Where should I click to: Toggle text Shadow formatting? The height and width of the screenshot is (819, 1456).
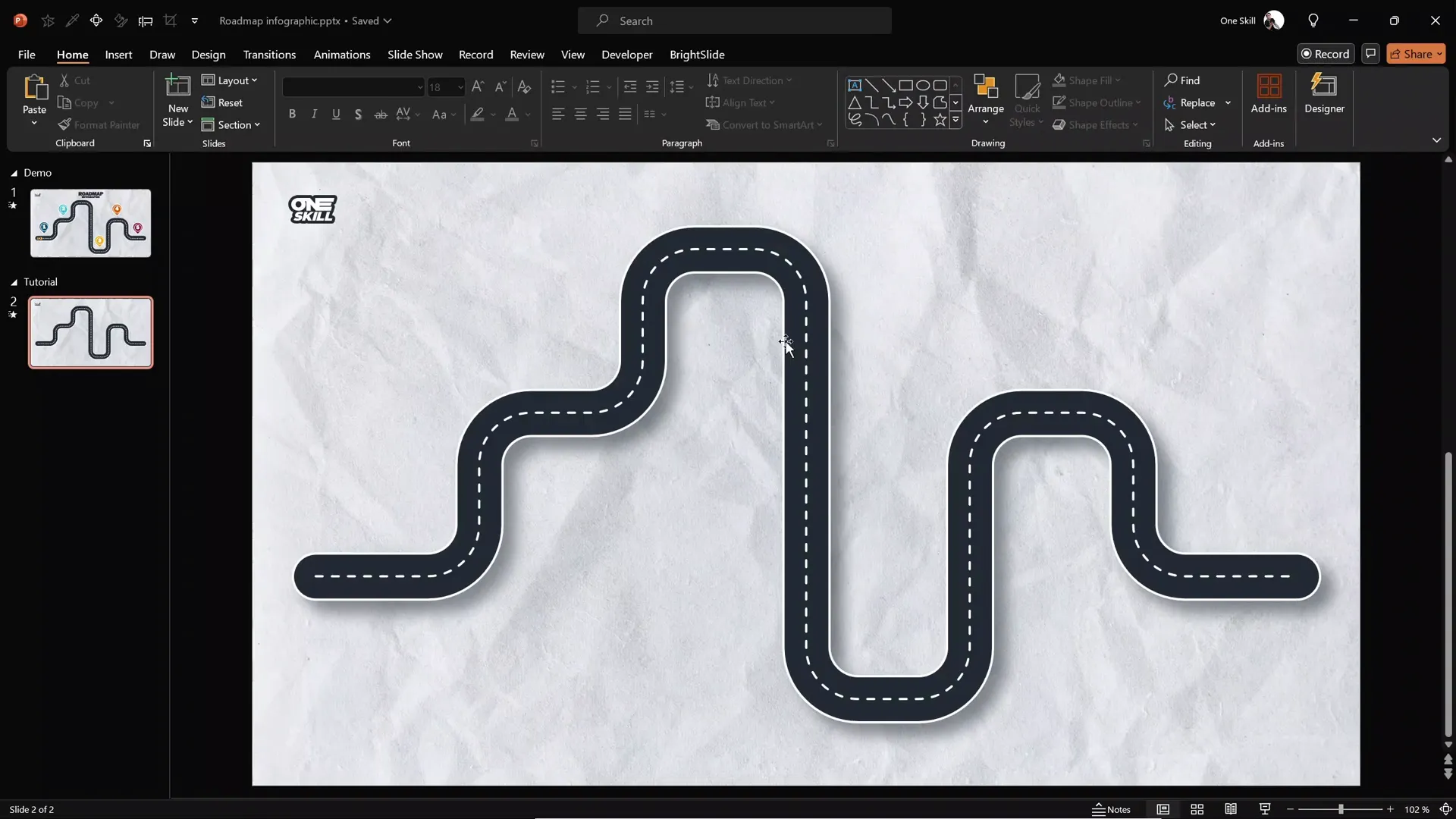coord(358,115)
